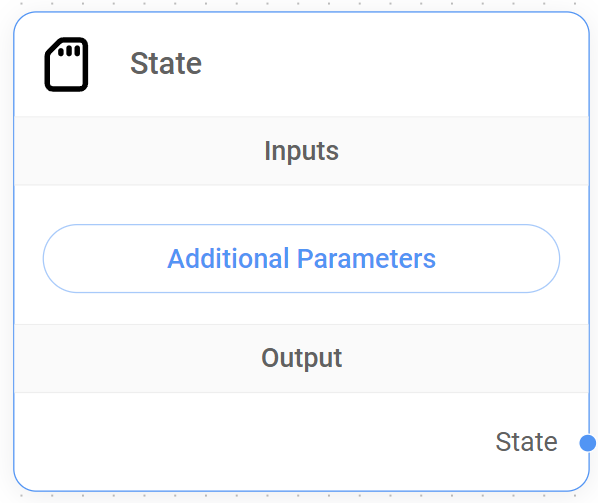Click the memory card icon on State node
This screenshot has height=503, width=598.
66,64
